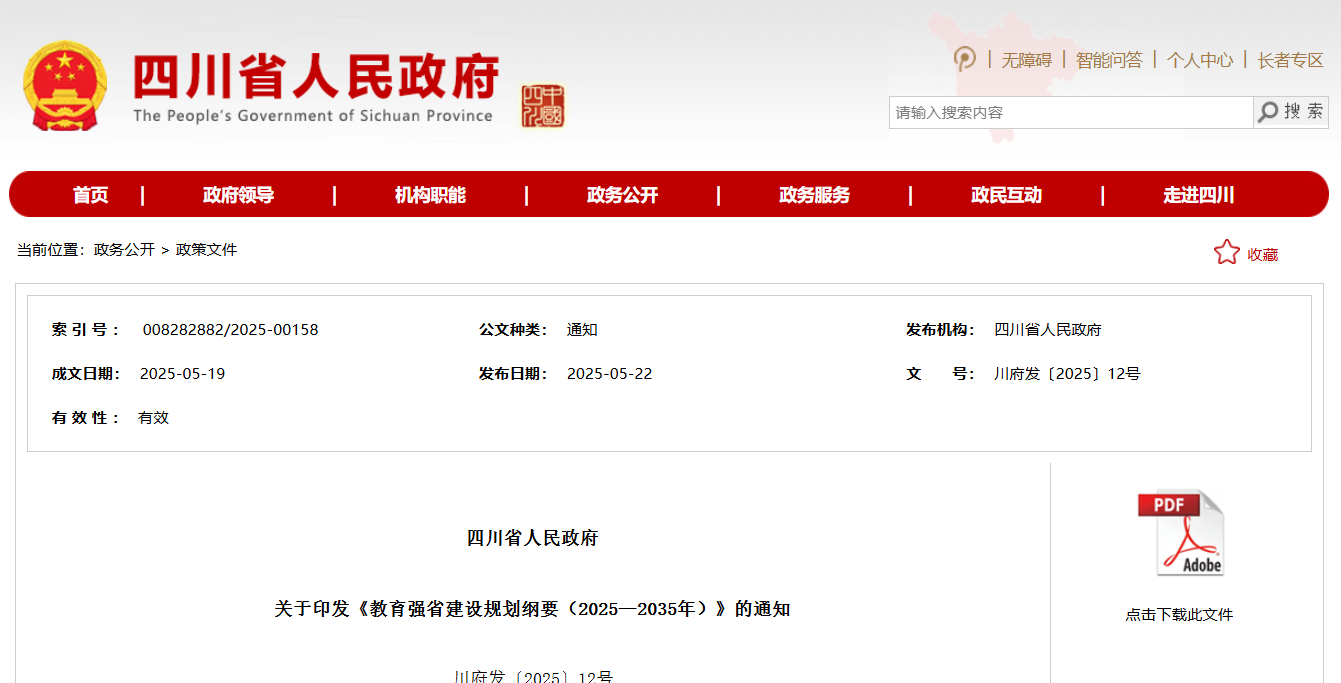This screenshot has height=683, width=1341.
Task: Navigate to 政务公开 in red menu bar
Action: (622, 195)
